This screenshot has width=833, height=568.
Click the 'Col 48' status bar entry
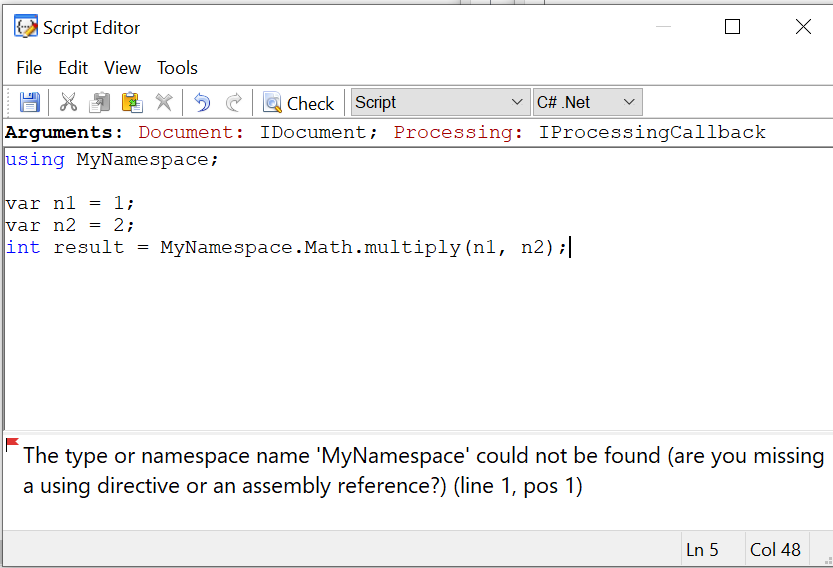775,549
